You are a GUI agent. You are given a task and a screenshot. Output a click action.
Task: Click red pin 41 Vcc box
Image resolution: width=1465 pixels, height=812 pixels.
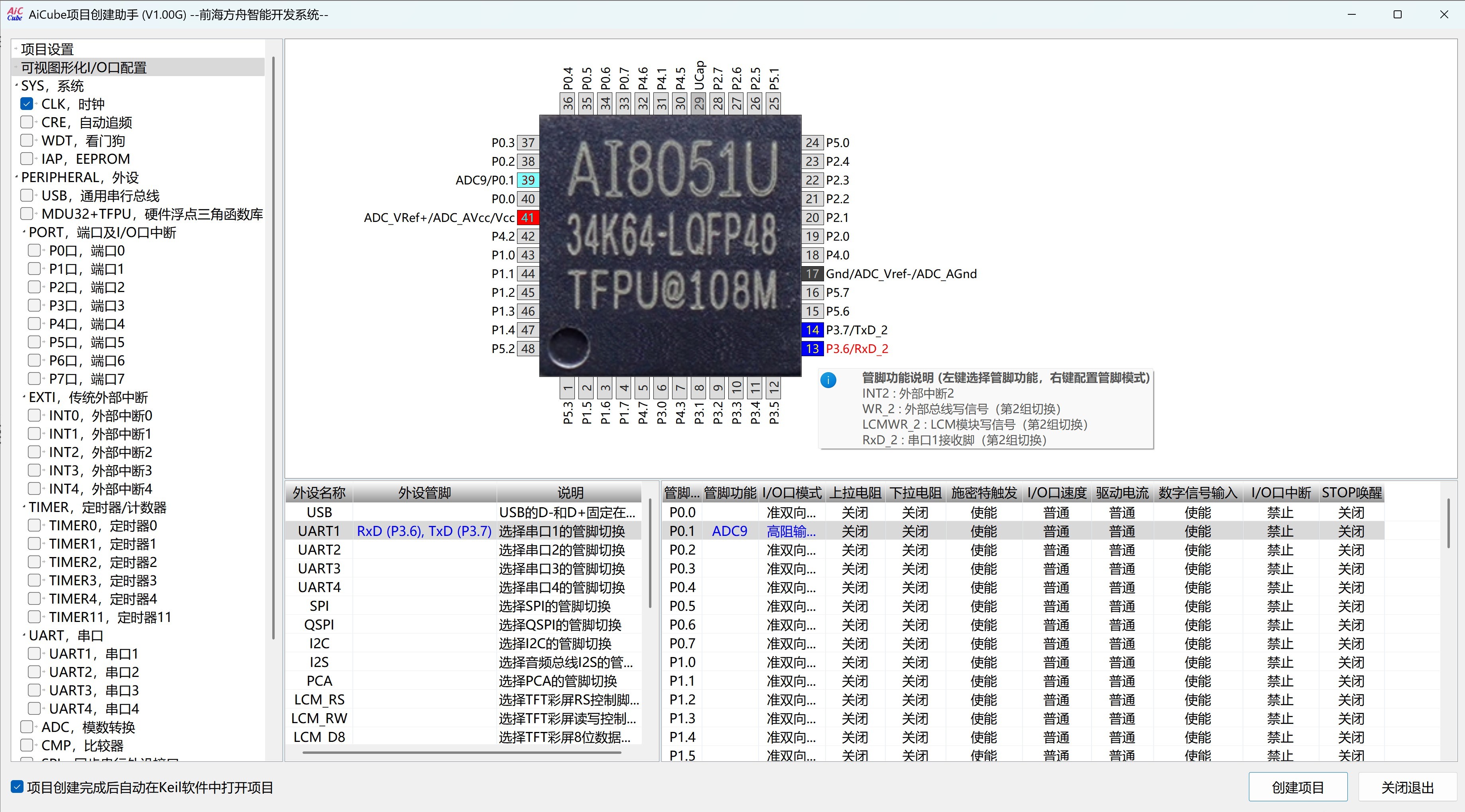[x=528, y=218]
